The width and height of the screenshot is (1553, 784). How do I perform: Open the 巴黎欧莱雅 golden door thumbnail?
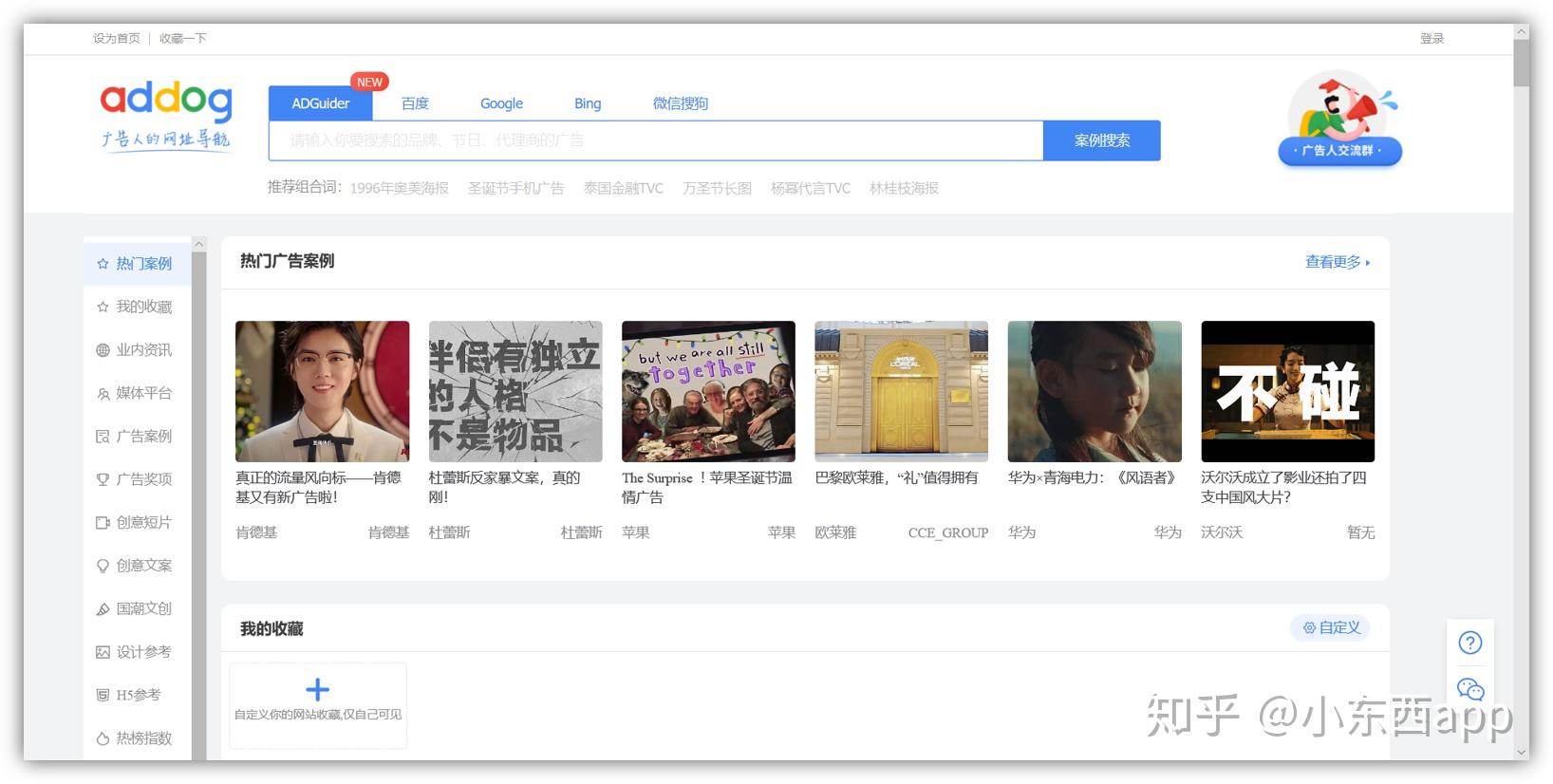pyautogui.click(x=901, y=391)
